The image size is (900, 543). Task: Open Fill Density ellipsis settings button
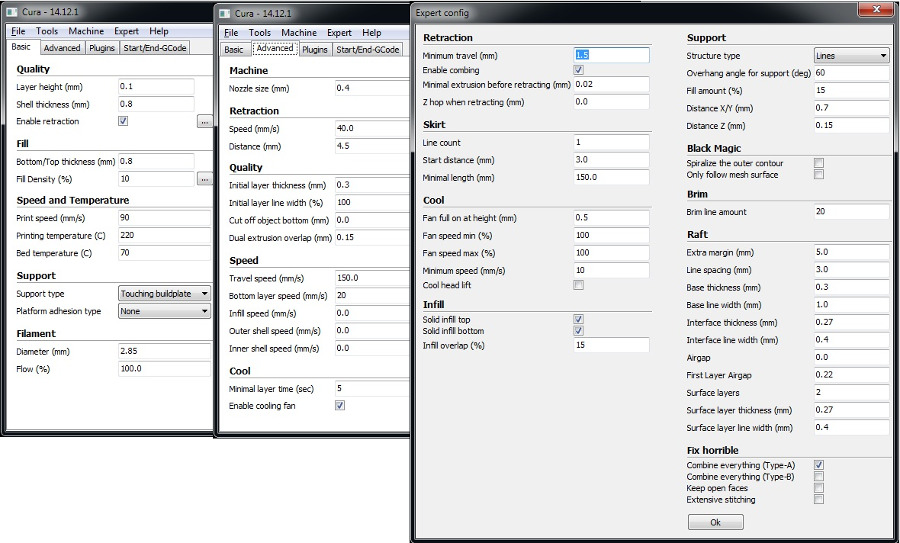click(x=204, y=179)
